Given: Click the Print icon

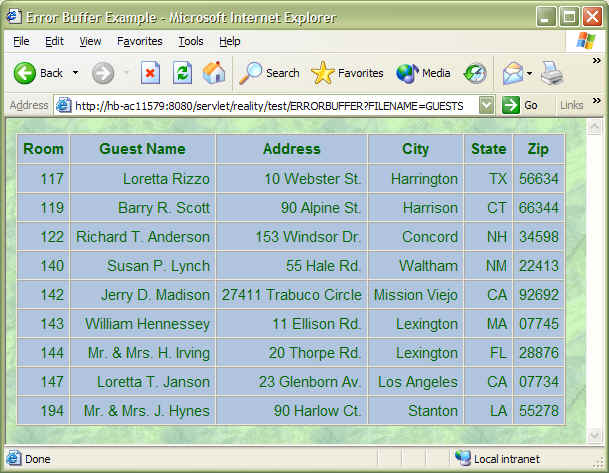Looking at the screenshot, I should coord(552,73).
